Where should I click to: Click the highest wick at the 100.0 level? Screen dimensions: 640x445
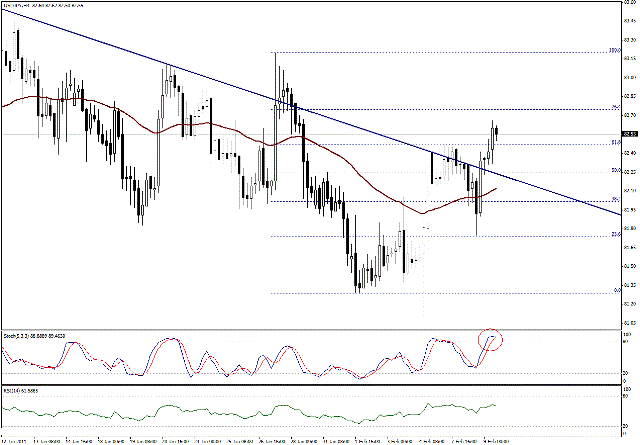275,56
